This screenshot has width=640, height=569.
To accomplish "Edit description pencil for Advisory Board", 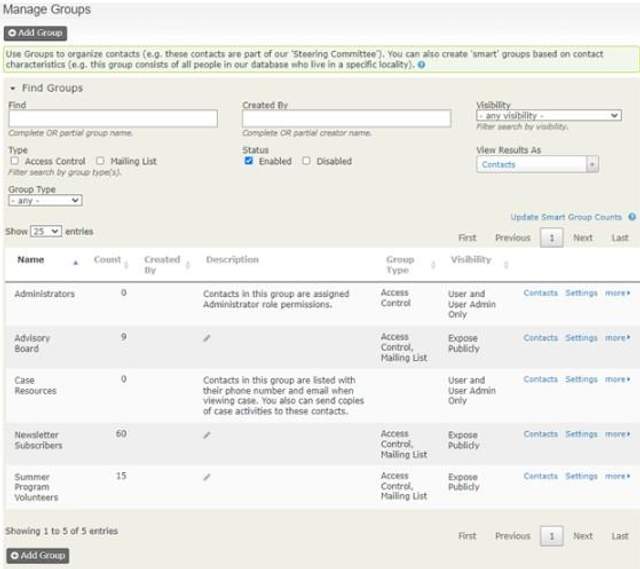I will [207, 338].
